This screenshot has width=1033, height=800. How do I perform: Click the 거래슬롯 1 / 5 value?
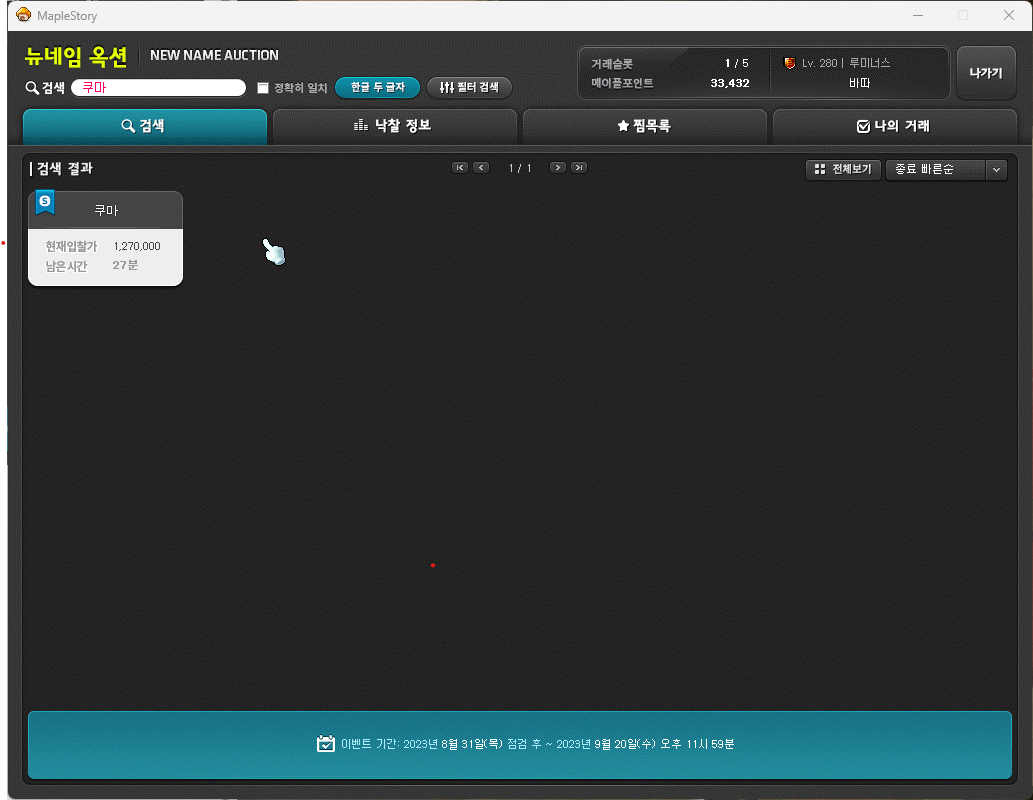[x=737, y=63]
